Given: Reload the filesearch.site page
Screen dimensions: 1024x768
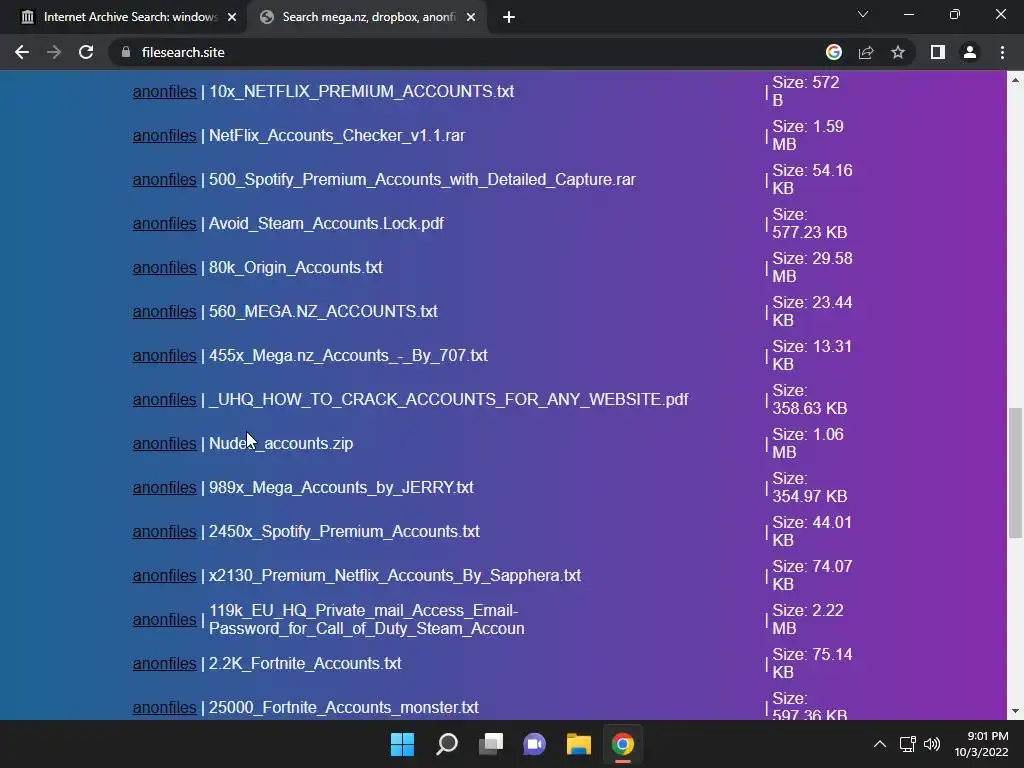Looking at the screenshot, I should point(86,52).
